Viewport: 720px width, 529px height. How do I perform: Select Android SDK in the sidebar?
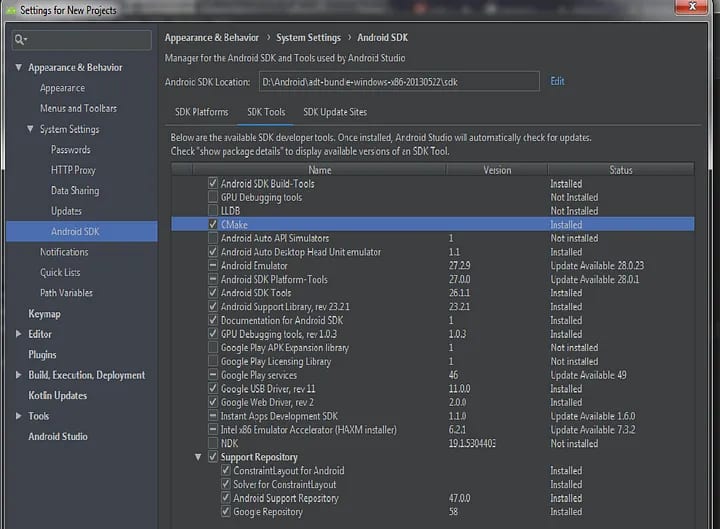[x=82, y=231]
